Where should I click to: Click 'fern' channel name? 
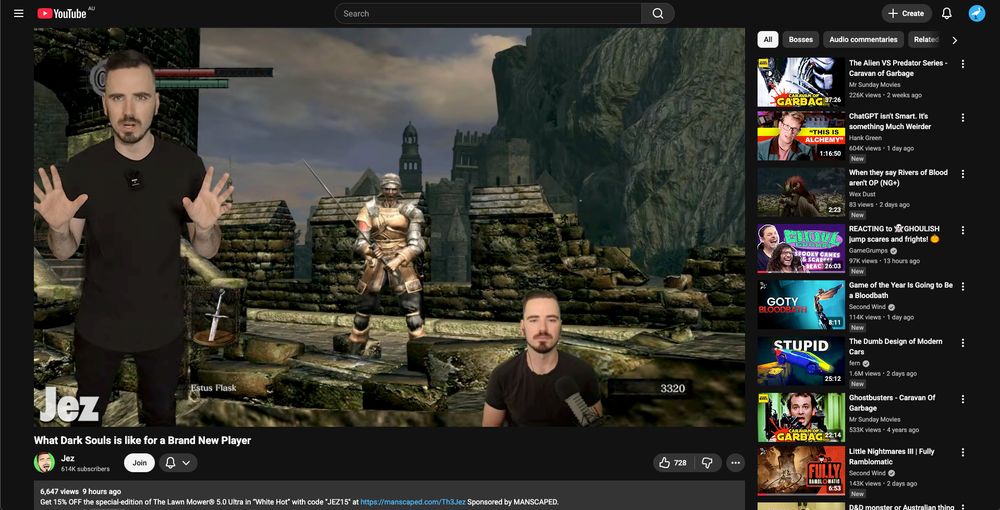(x=855, y=363)
